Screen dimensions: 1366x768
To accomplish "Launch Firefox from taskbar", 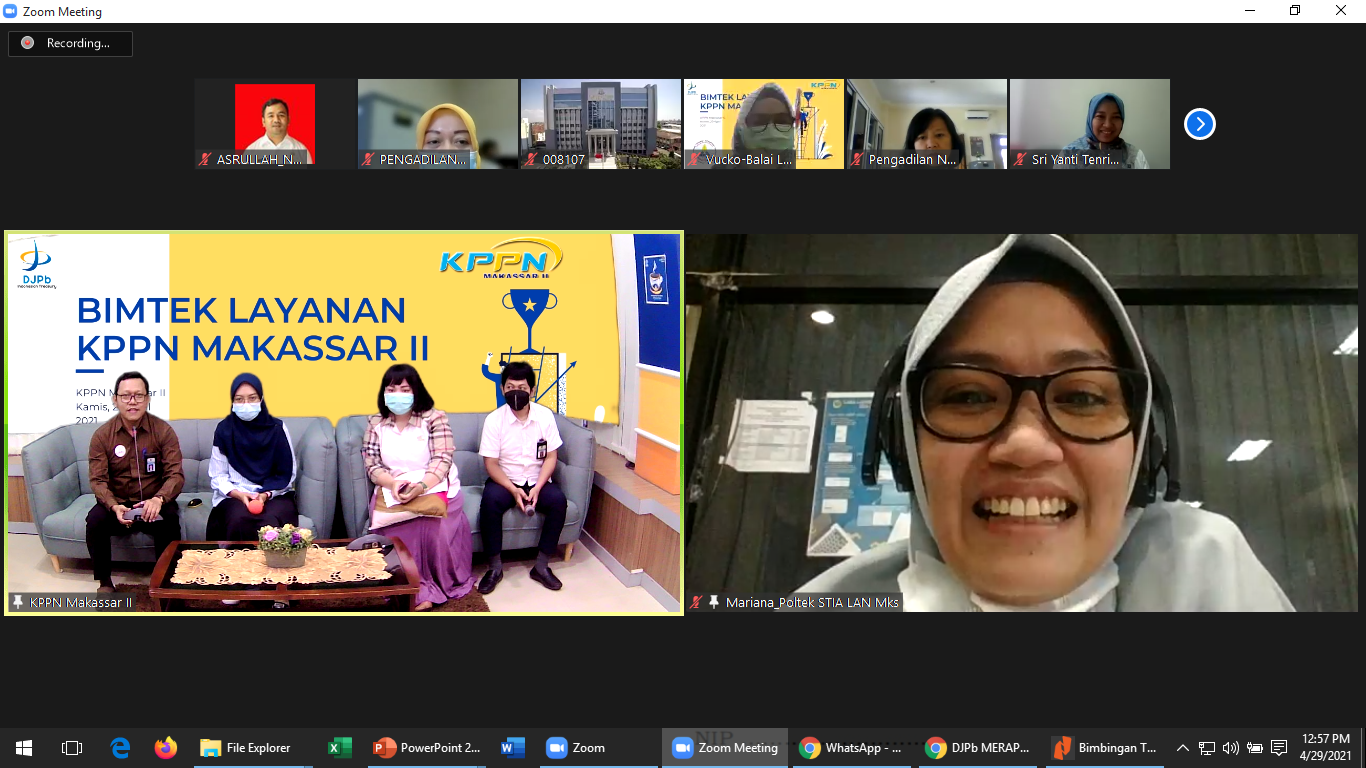I will coord(166,747).
